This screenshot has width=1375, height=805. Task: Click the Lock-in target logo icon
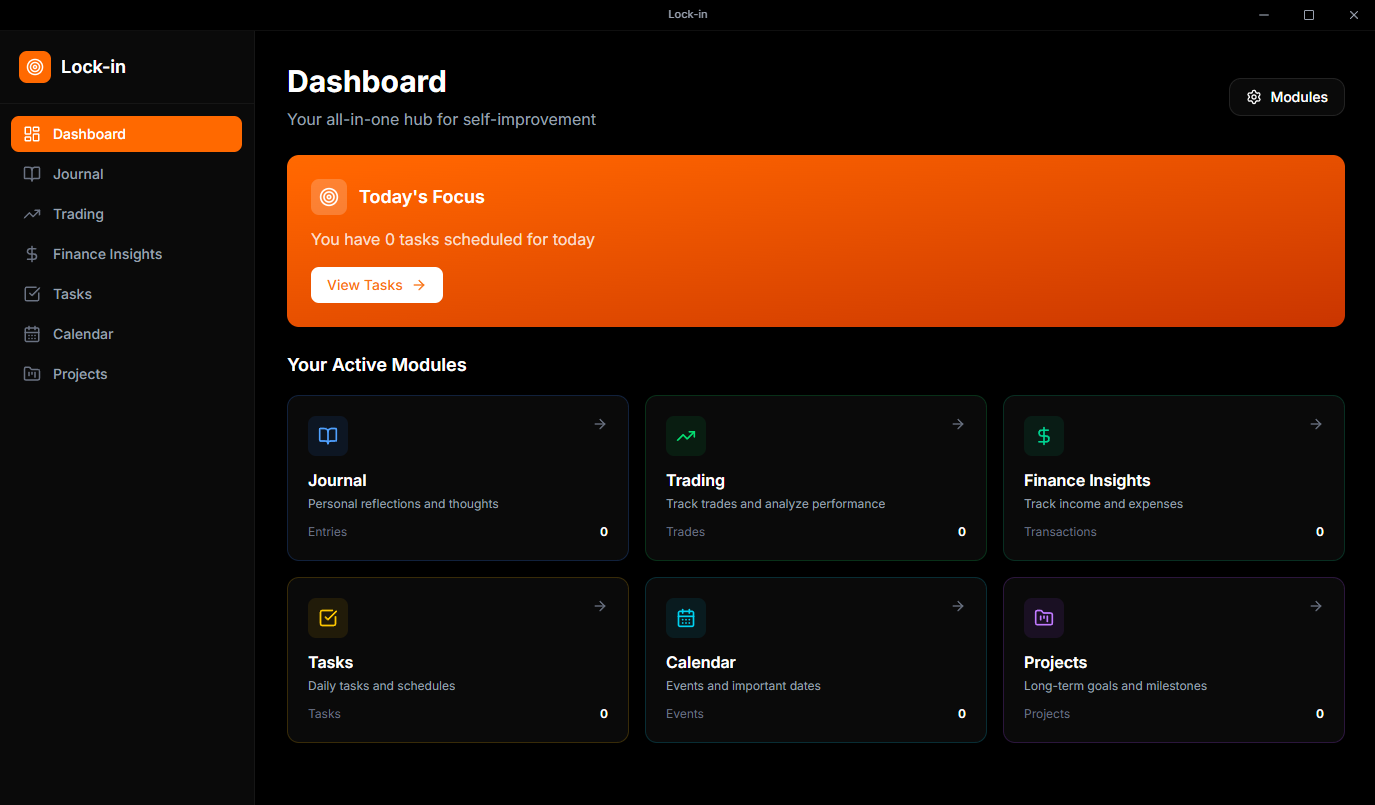click(35, 67)
